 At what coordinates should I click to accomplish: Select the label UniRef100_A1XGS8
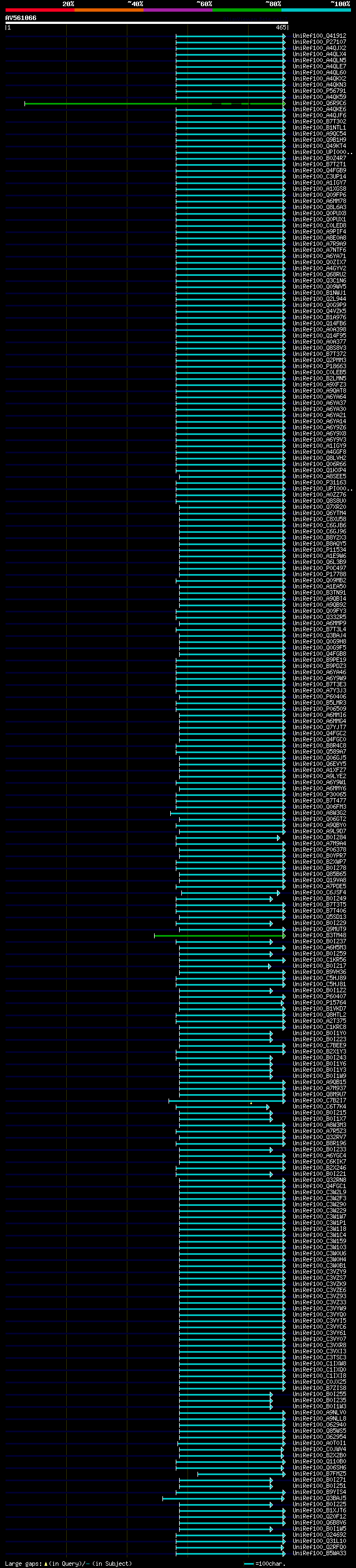pyautogui.click(x=319, y=189)
